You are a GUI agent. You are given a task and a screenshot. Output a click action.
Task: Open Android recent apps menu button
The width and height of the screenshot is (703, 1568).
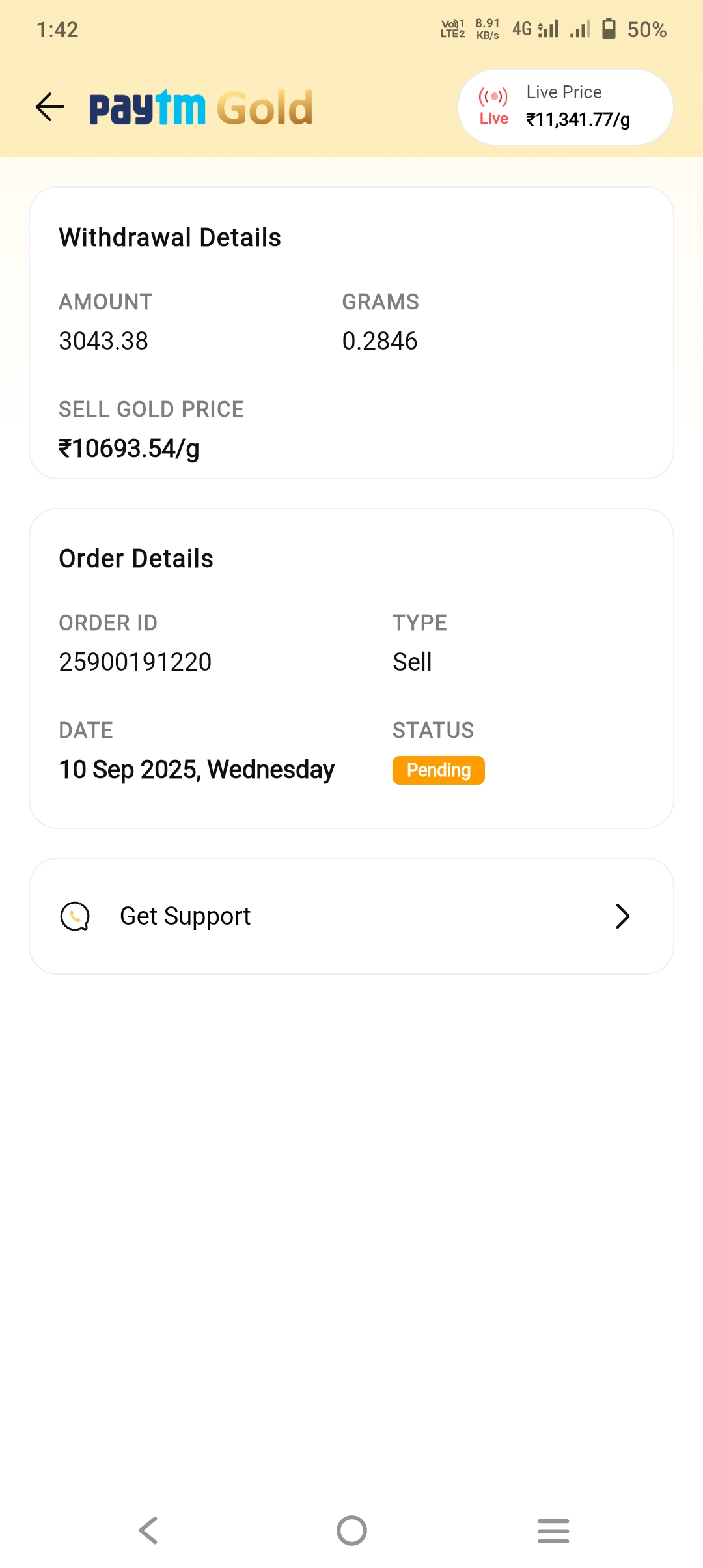tap(553, 1530)
